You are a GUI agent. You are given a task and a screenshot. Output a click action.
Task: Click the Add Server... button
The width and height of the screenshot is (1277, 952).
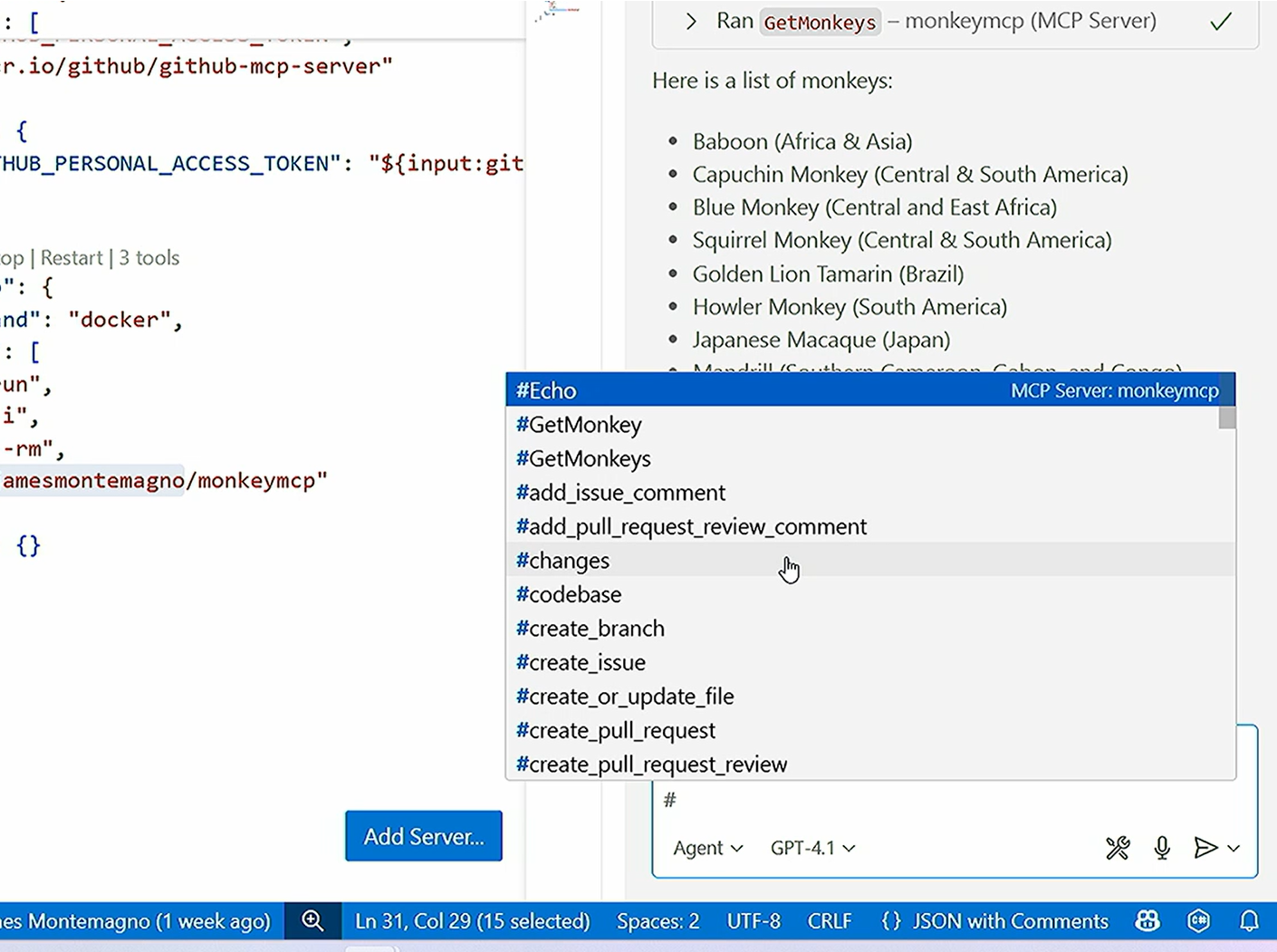coord(423,836)
